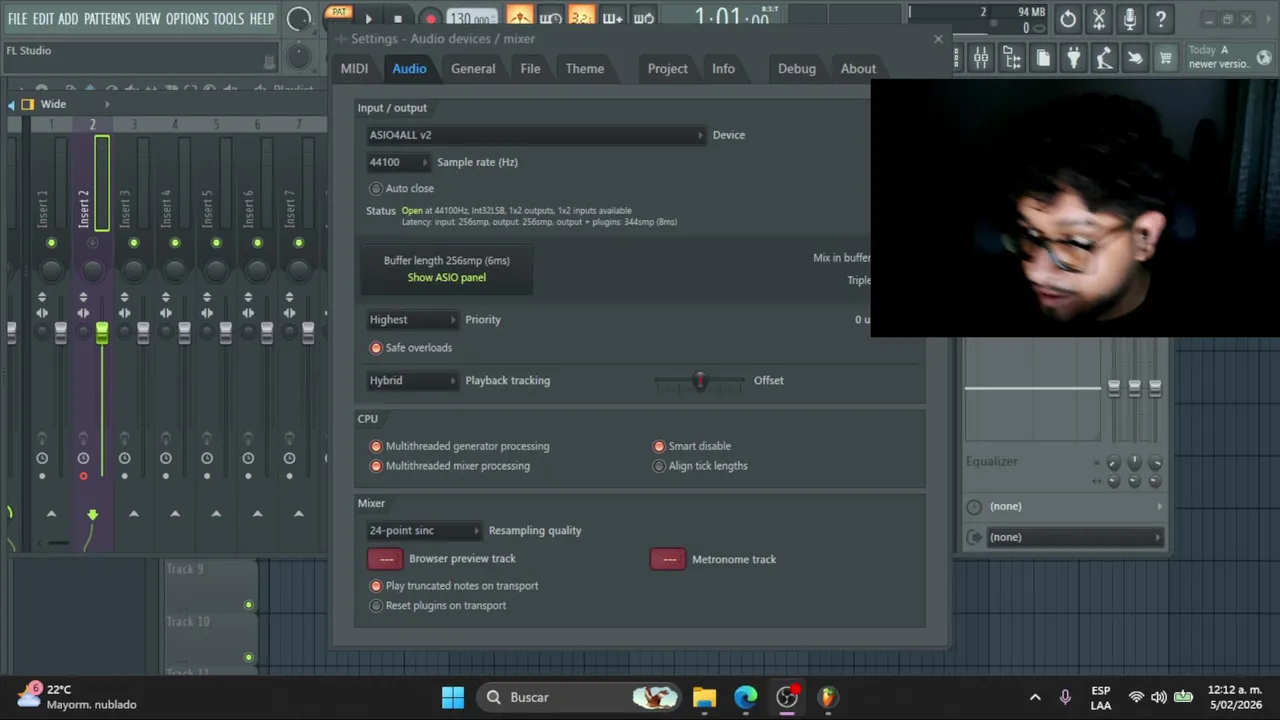Image resolution: width=1280 pixels, height=720 pixels.
Task: Open the tempo tapper icon
Action: click(1104, 59)
